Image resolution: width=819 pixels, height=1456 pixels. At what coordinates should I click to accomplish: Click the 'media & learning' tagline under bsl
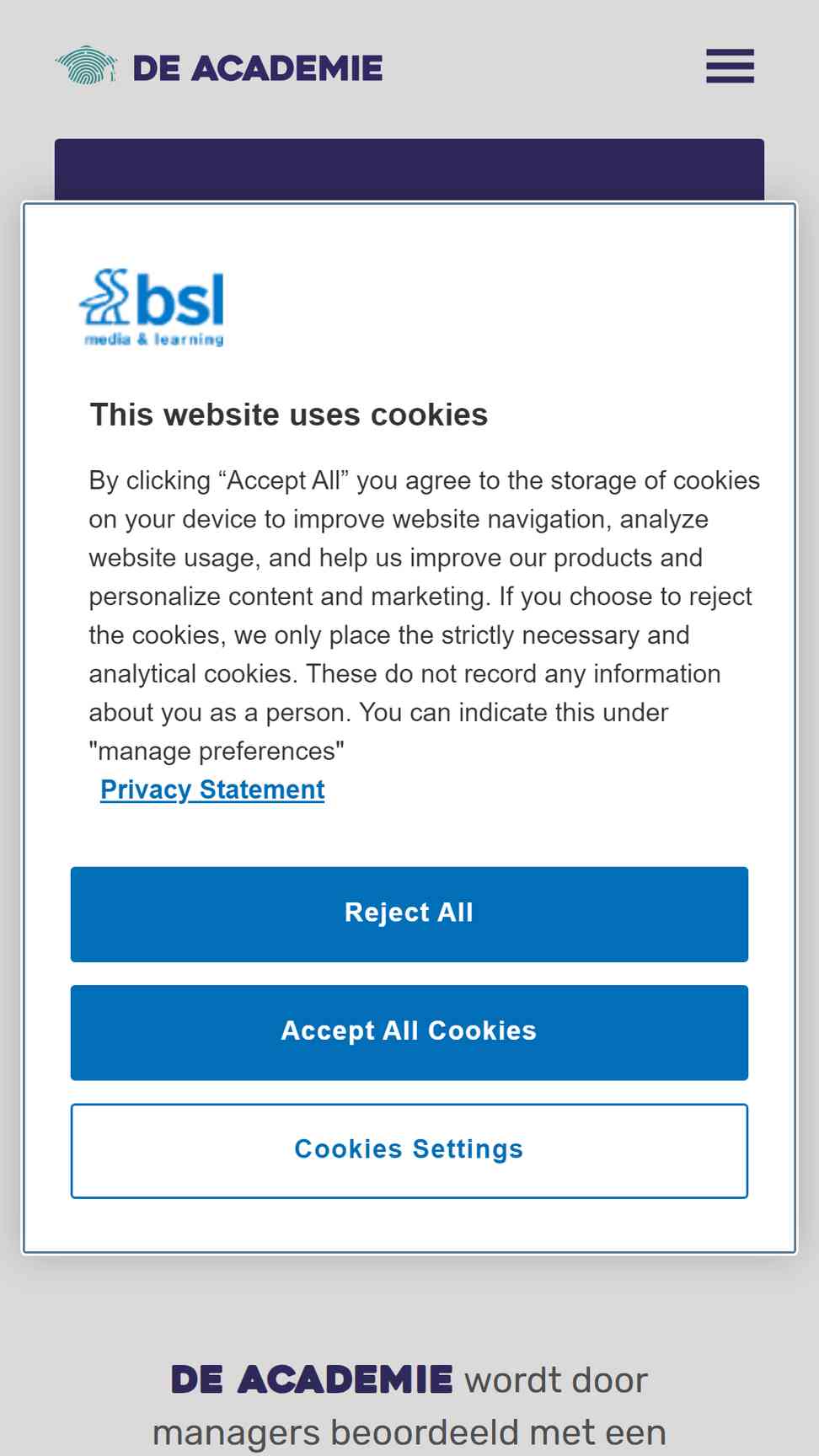pos(154,340)
